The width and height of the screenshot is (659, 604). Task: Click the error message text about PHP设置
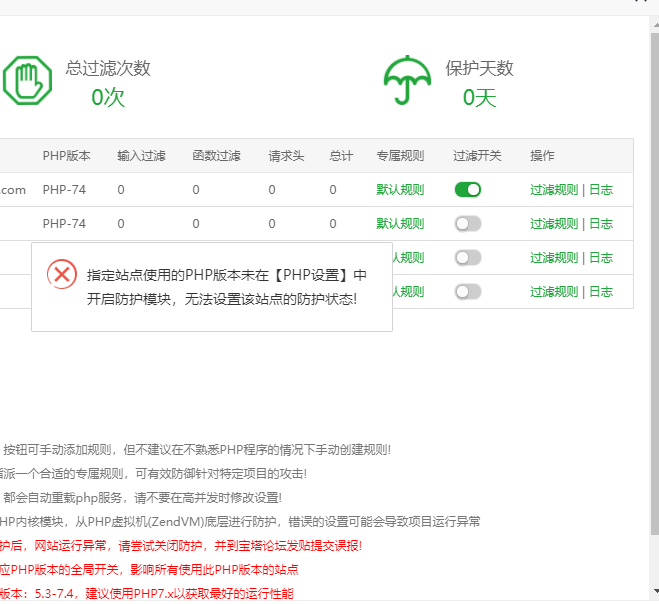pyautogui.click(x=227, y=287)
